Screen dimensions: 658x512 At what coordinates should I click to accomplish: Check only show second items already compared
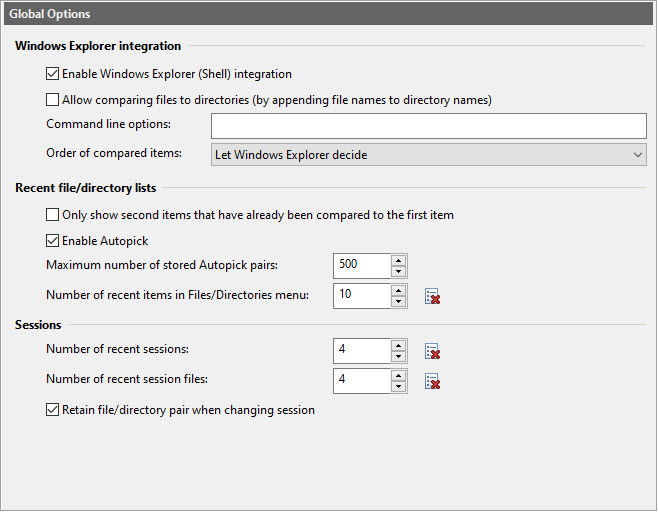pyautogui.click(x=53, y=215)
